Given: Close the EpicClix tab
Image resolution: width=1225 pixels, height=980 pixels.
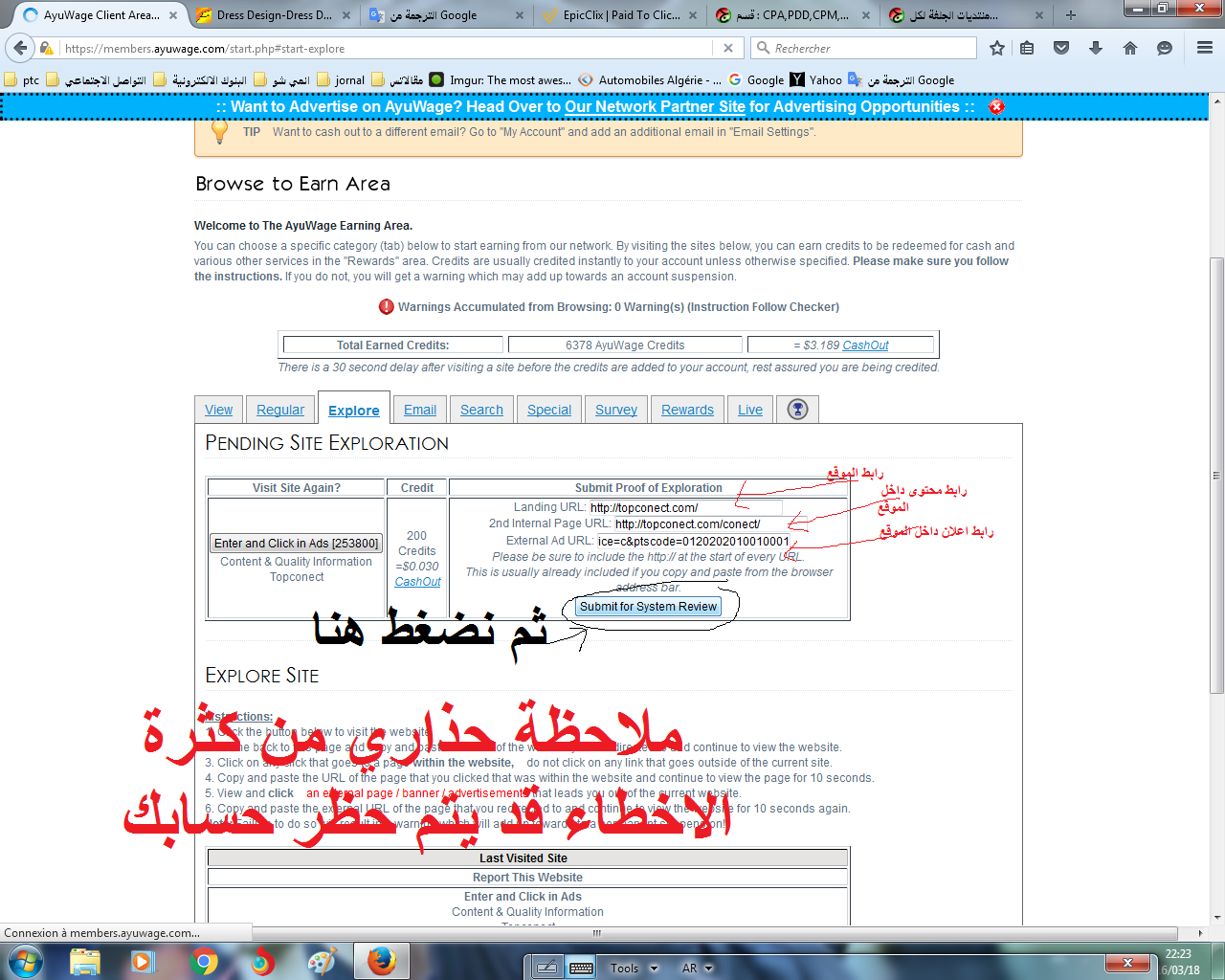Looking at the screenshot, I should click(x=693, y=15).
